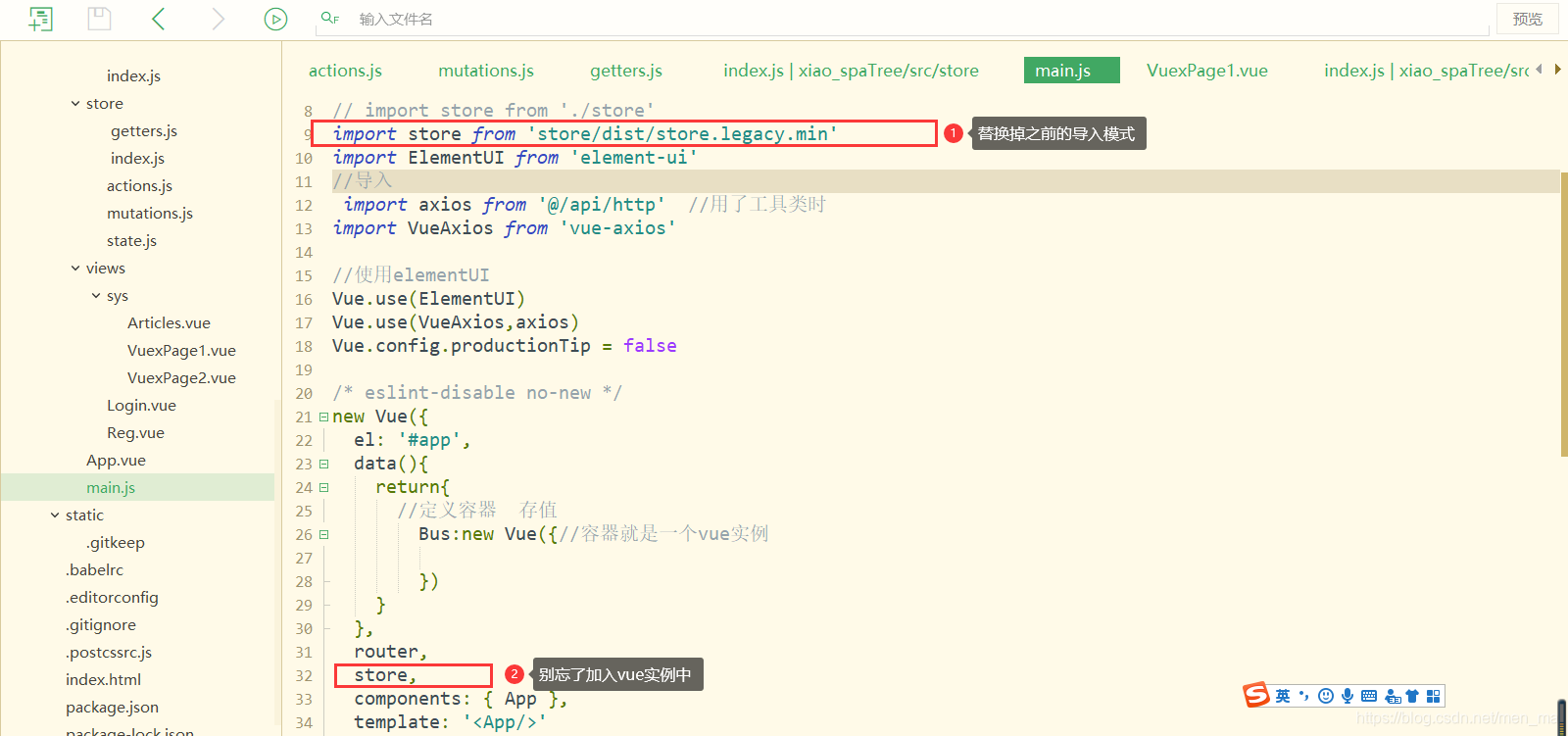Open topmost index.js above store folder
This screenshot has height=736, width=1568.
[133, 75]
